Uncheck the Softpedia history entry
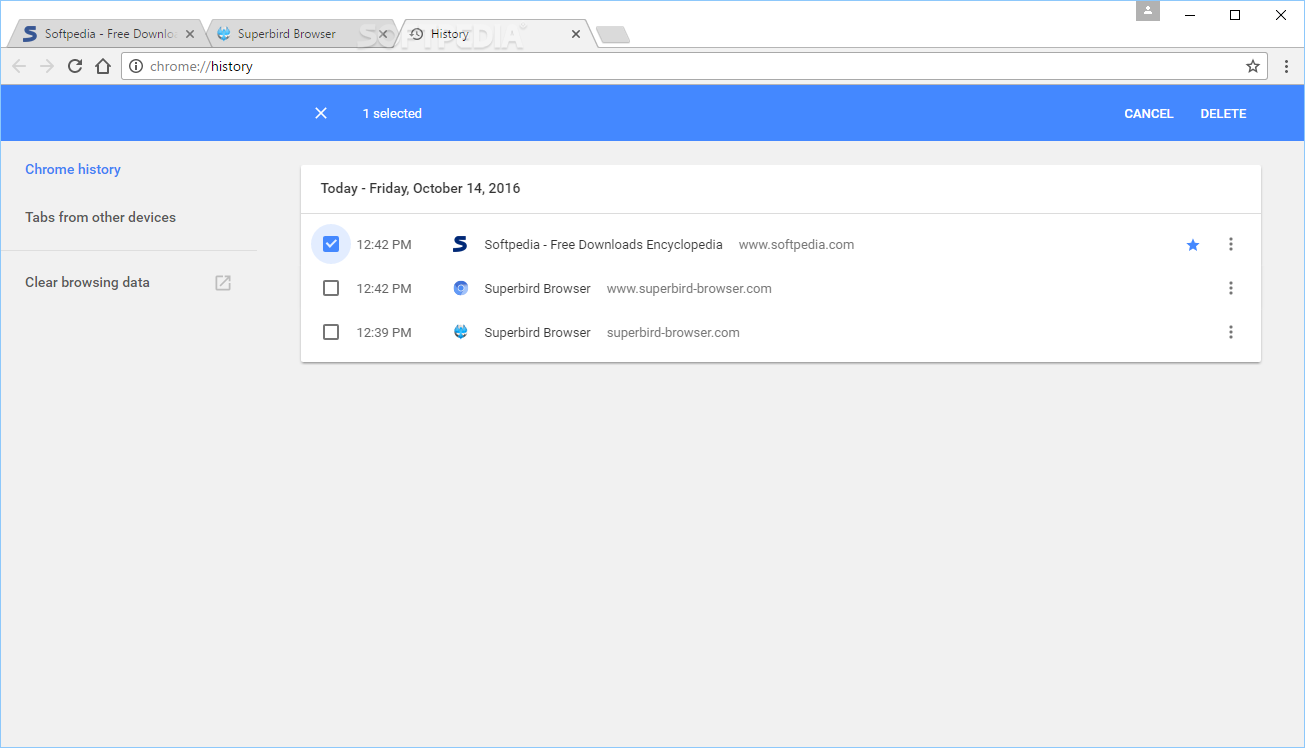1305x748 pixels. pos(331,244)
